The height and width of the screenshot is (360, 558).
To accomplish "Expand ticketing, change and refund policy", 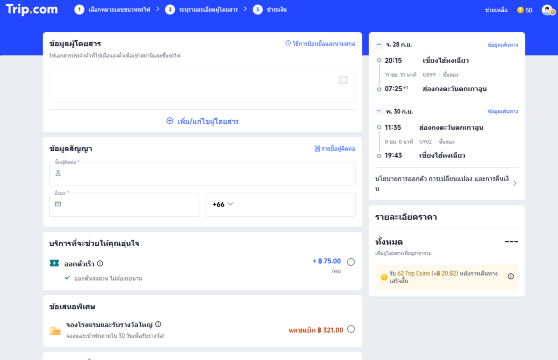I will point(447,183).
